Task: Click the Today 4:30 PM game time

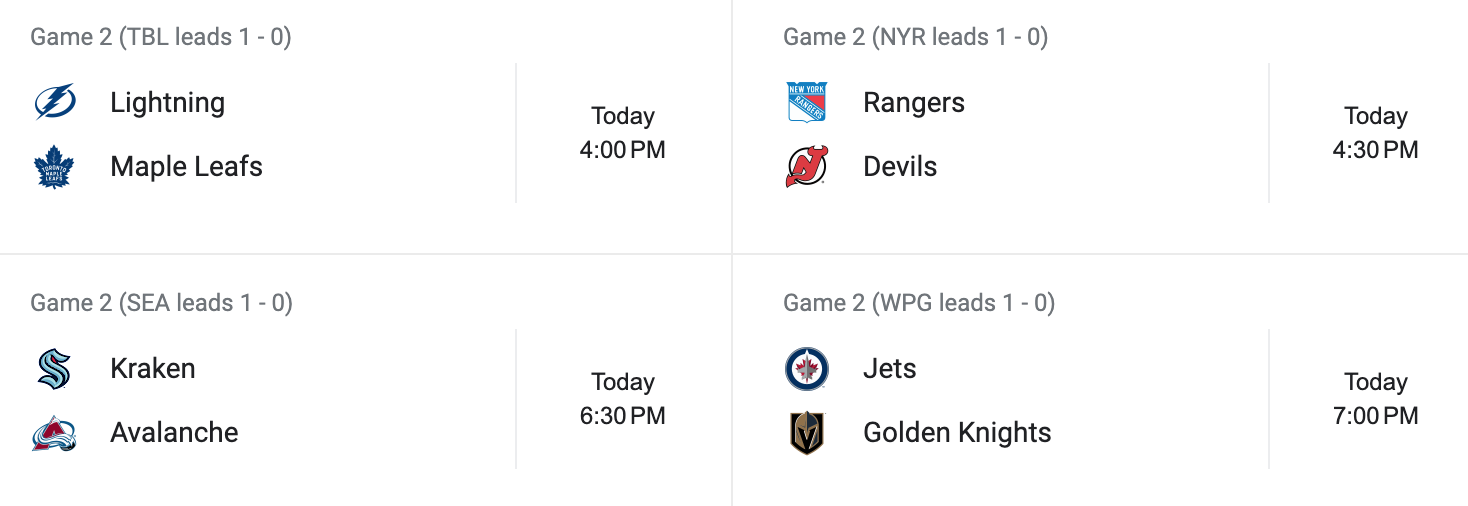Action: (1375, 133)
